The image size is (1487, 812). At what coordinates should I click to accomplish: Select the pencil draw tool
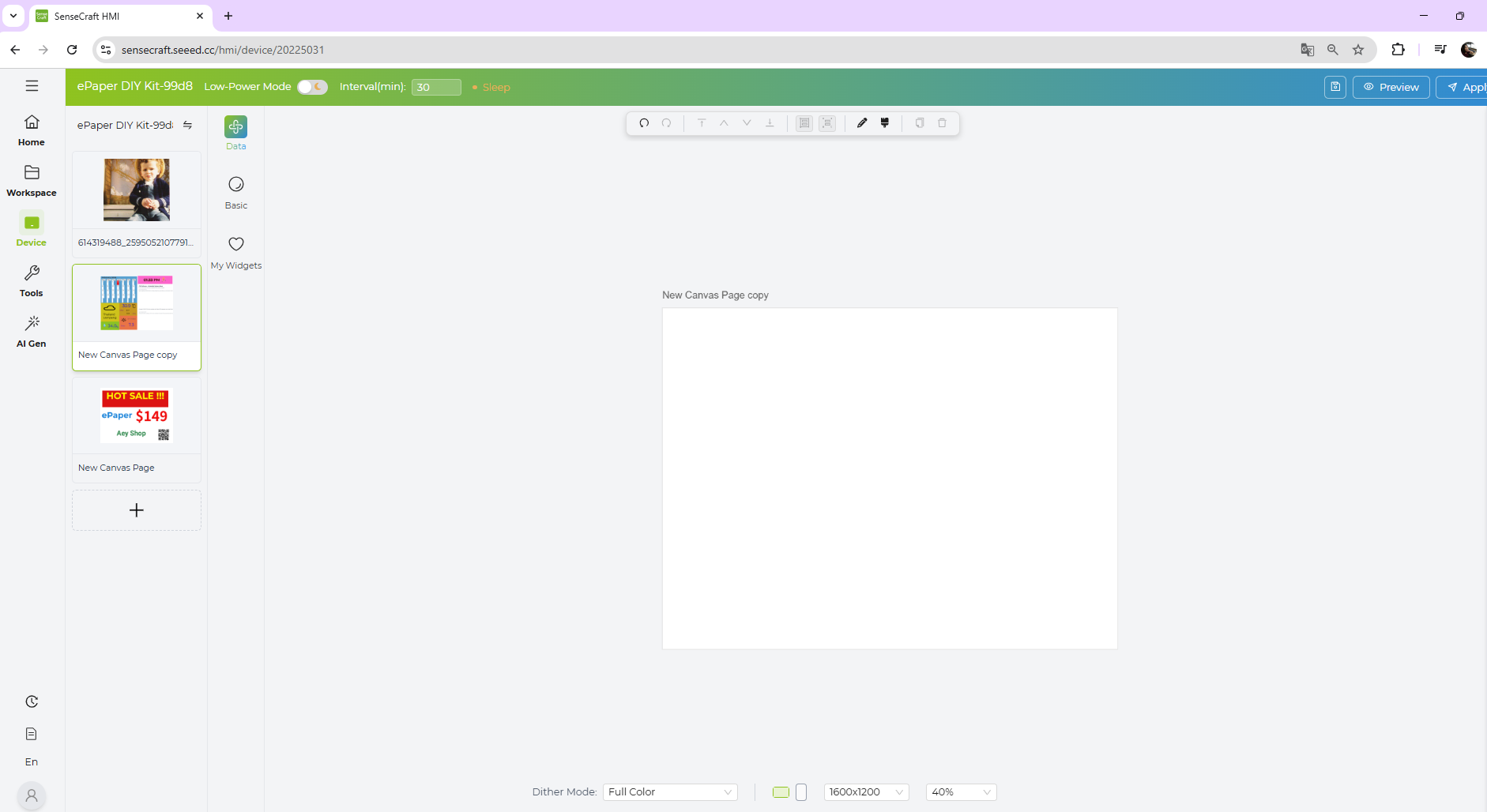pyautogui.click(x=862, y=123)
